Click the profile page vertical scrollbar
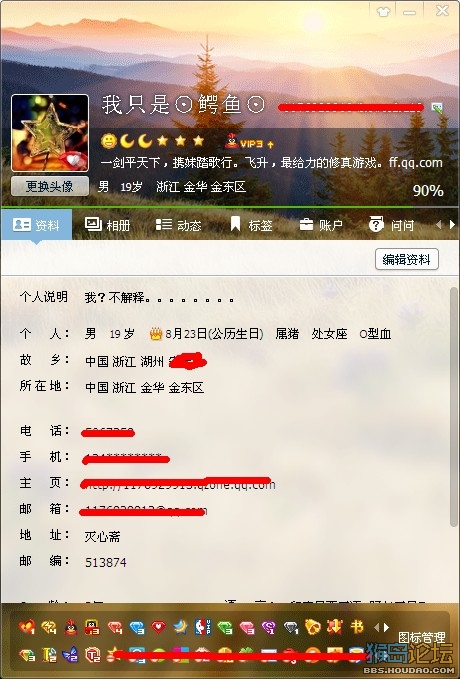The image size is (460, 679). 453,407
